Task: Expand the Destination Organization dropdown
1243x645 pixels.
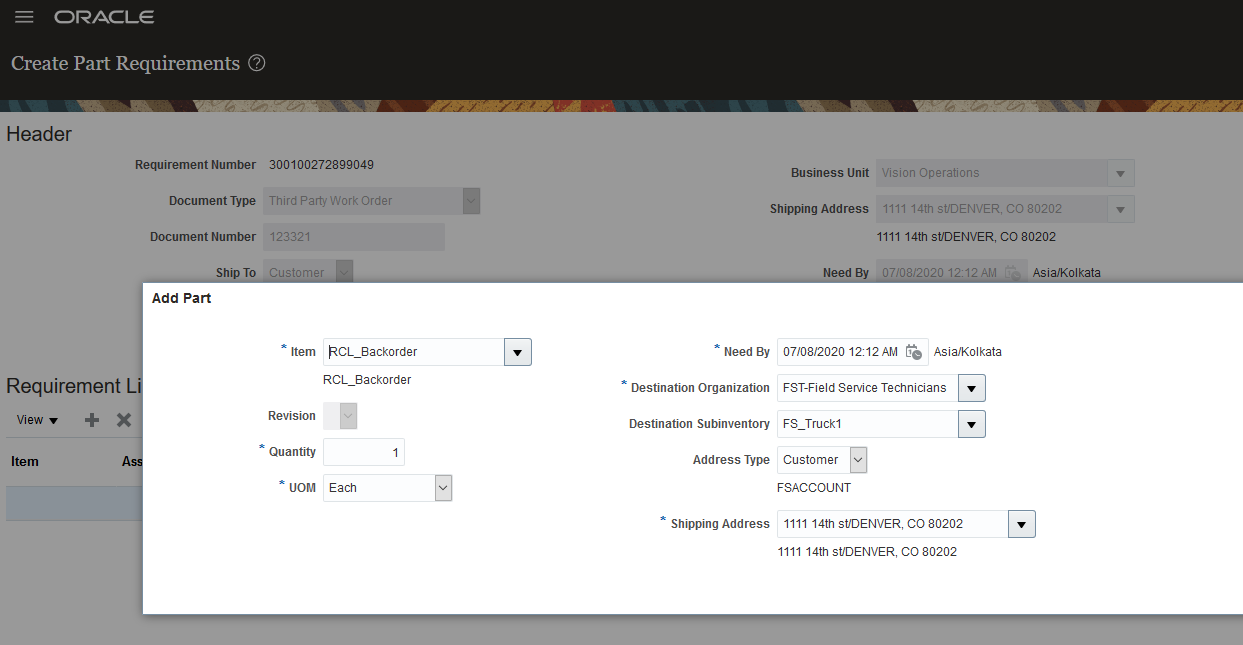Action: [x=972, y=388]
